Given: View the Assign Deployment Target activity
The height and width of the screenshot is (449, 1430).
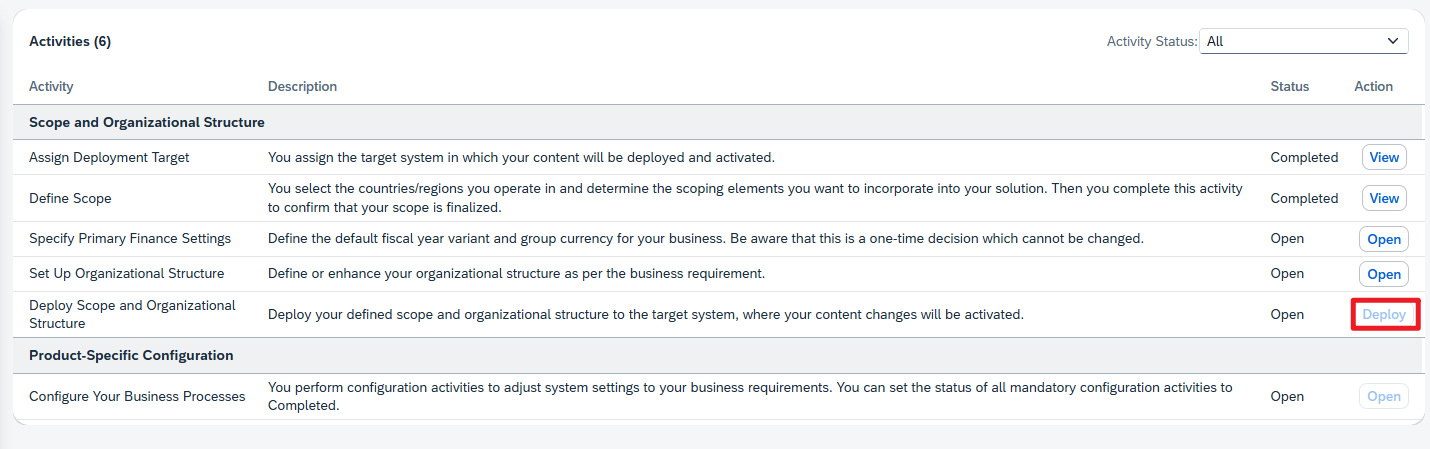Looking at the screenshot, I should coord(1384,157).
